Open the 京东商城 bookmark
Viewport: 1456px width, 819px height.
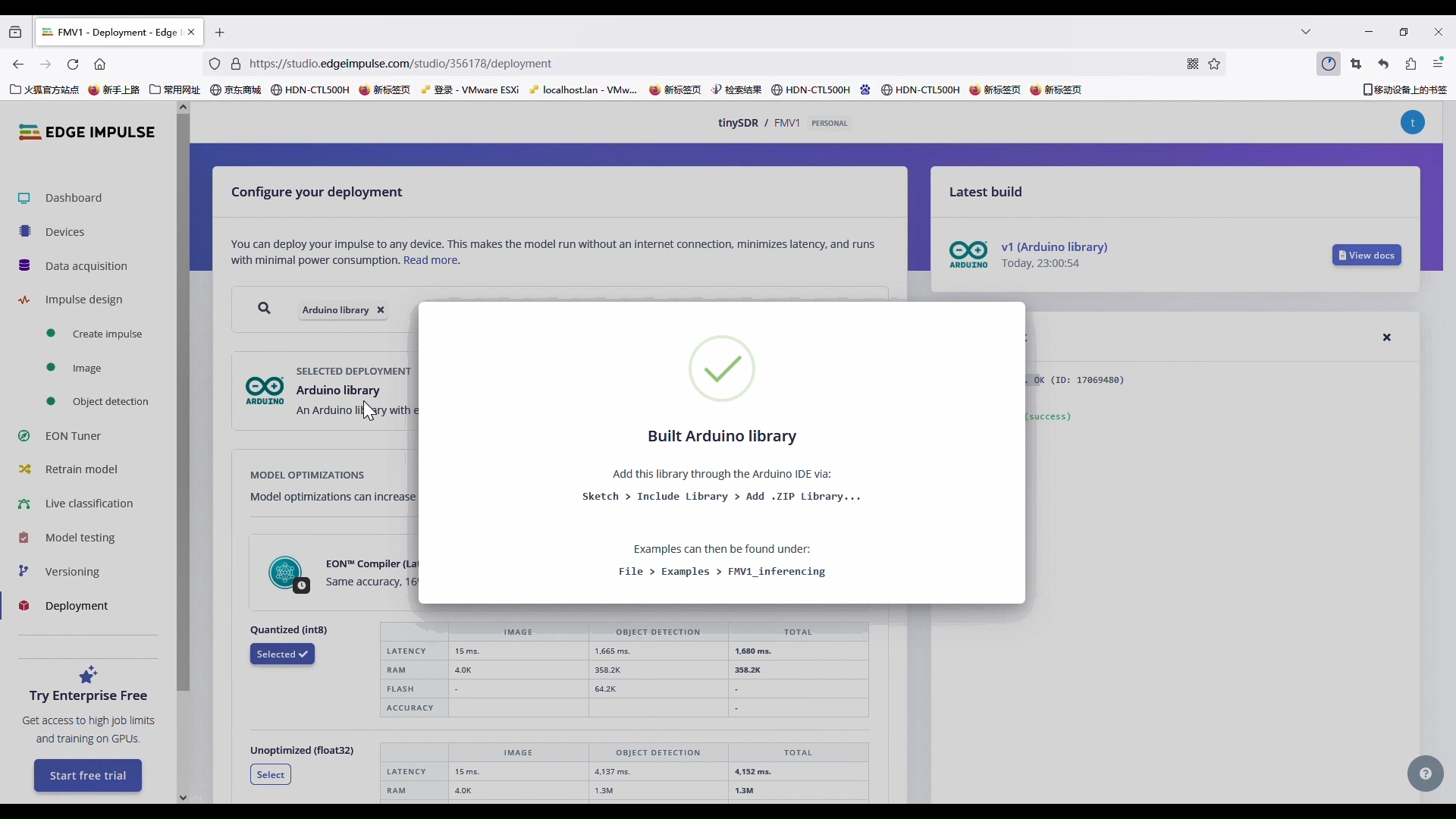click(x=235, y=89)
